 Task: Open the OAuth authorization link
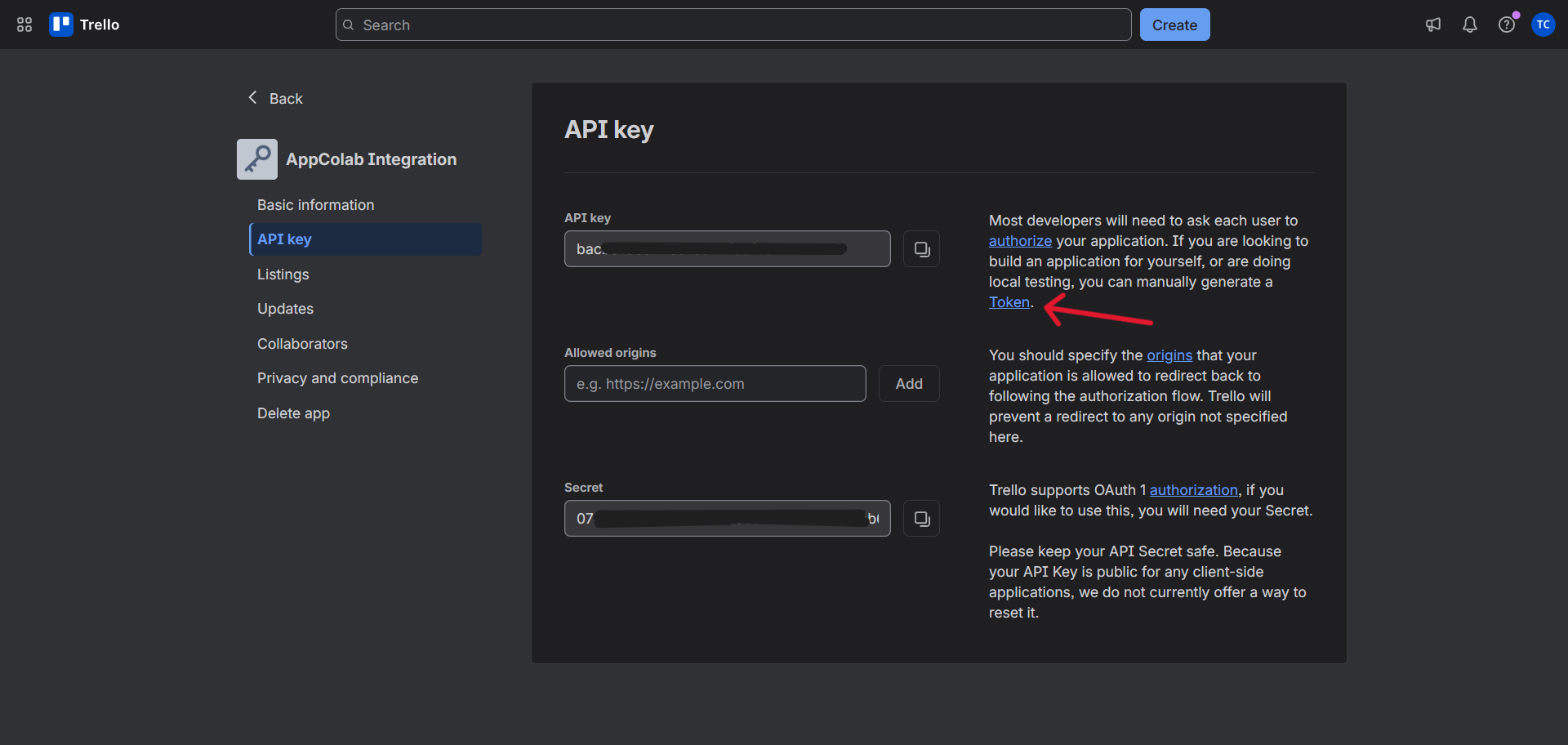[1194, 490]
